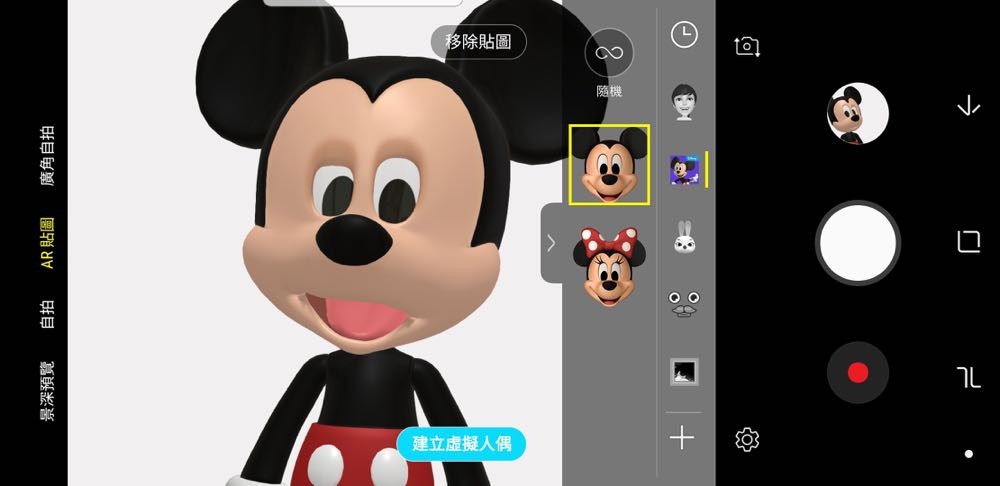
Task: Switch to 廣角自拍 camera mode
Action: click(x=47, y=157)
